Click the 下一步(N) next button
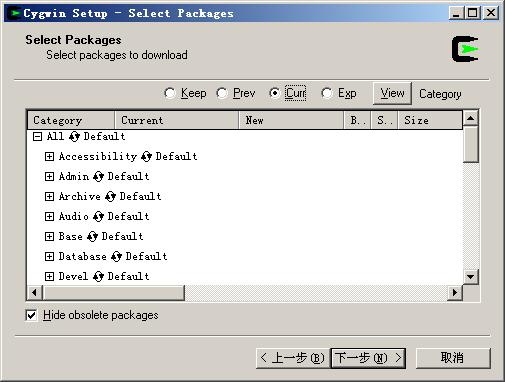The width and height of the screenshot is (505, 382). [x=368, y=358]
